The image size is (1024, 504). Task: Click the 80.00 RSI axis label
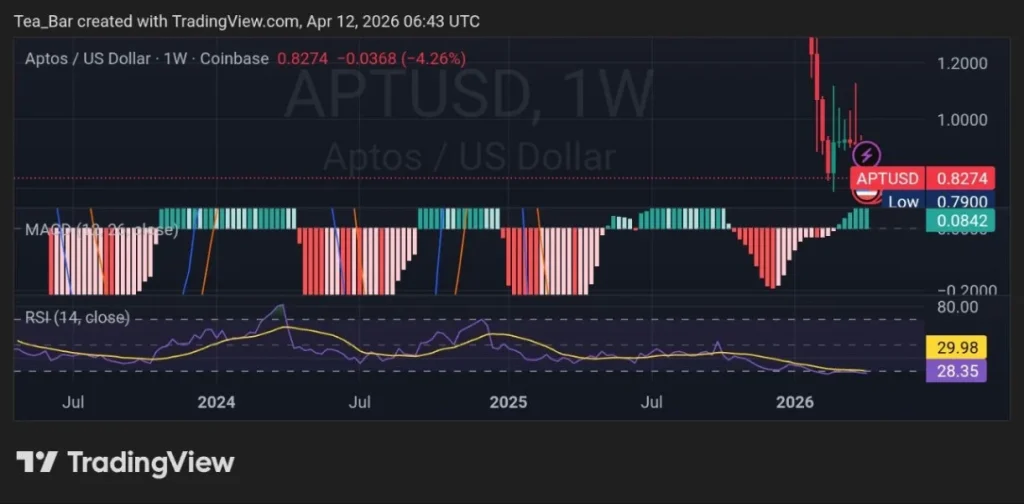(x=959, y=307)
